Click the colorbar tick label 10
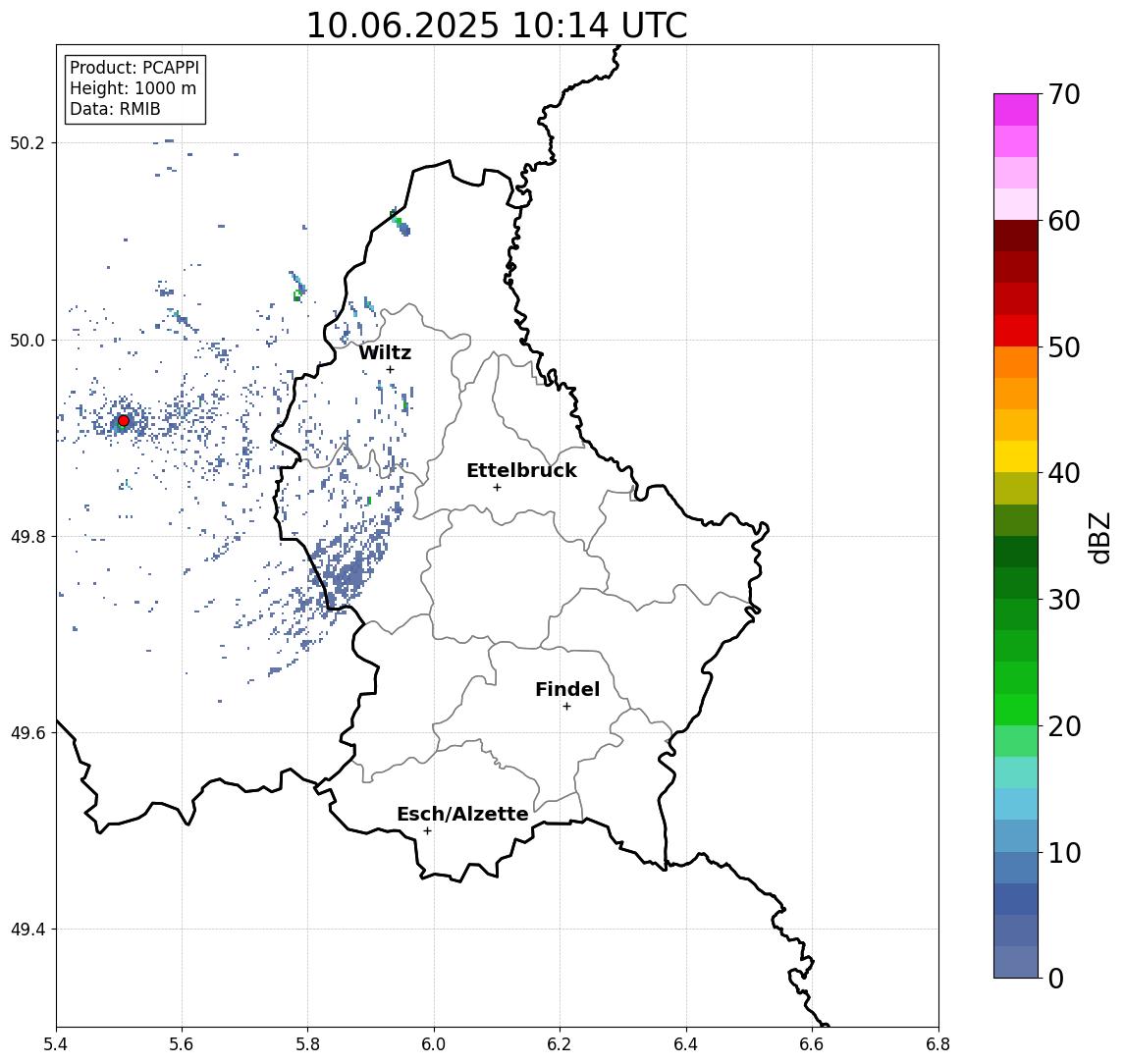The width and height of the screenshot is (1124, 1064). (x=1064, y=853)
